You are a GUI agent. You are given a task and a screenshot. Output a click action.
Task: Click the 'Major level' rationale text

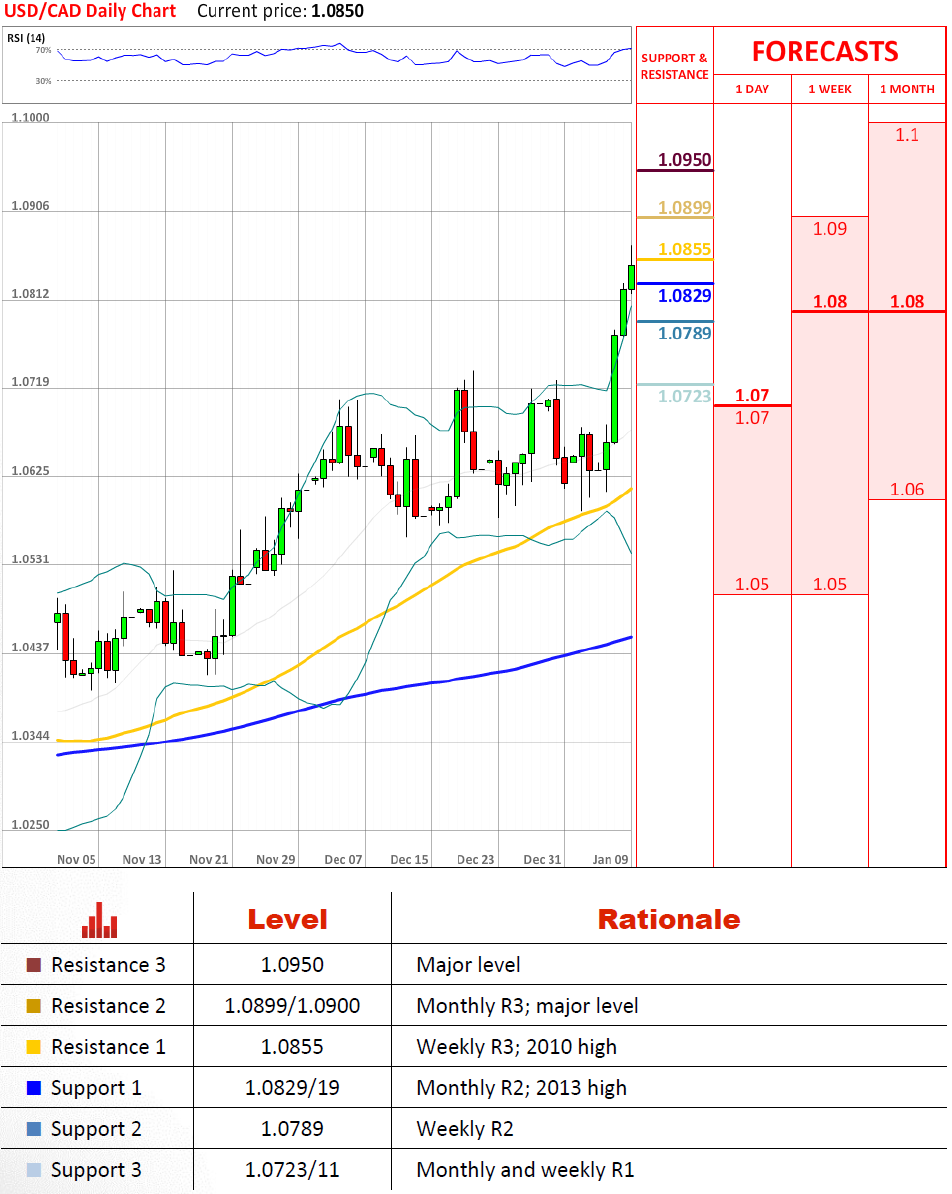point(468,966)
